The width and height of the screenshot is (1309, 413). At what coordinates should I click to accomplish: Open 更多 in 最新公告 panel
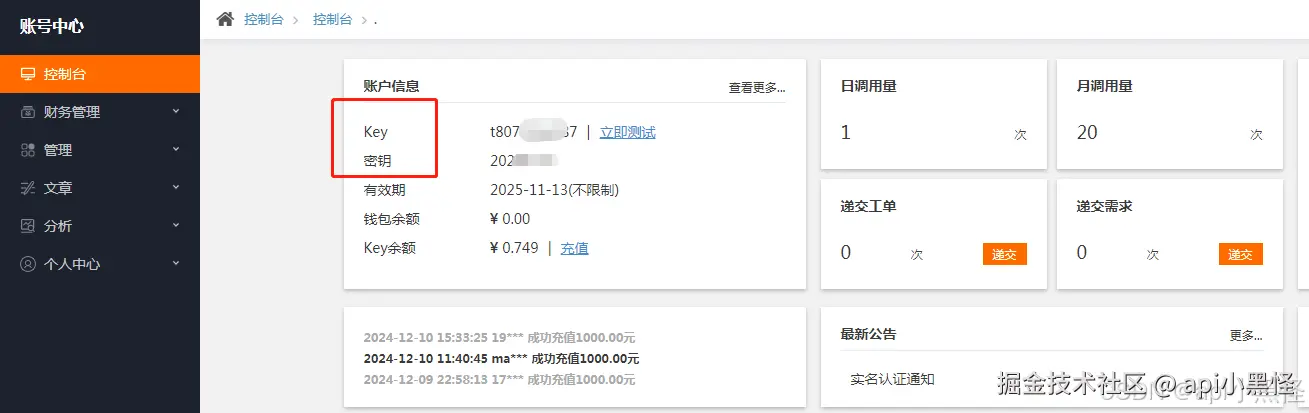pyautogui.click(x=1246, y=336)
